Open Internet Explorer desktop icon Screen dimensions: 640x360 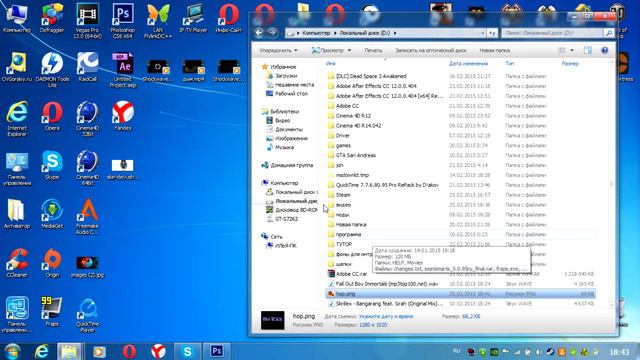pos(17,118)
